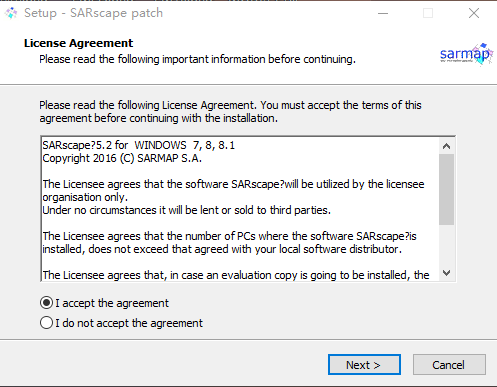Viewport: 497px width, 387px height.
Task: Click the "License Agreement" bold heading
Action: pos(78,43)
